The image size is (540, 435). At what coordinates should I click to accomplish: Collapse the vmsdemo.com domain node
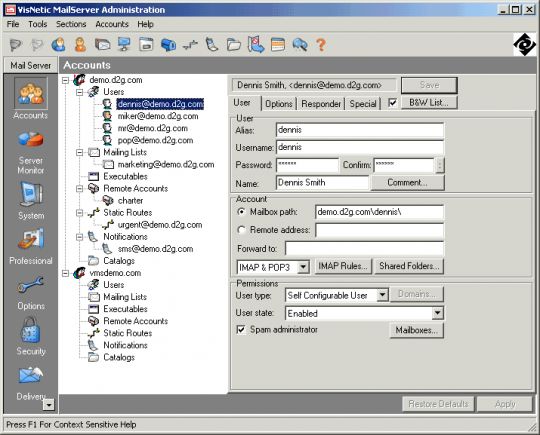pyautogui.click(x=65, y=273)
